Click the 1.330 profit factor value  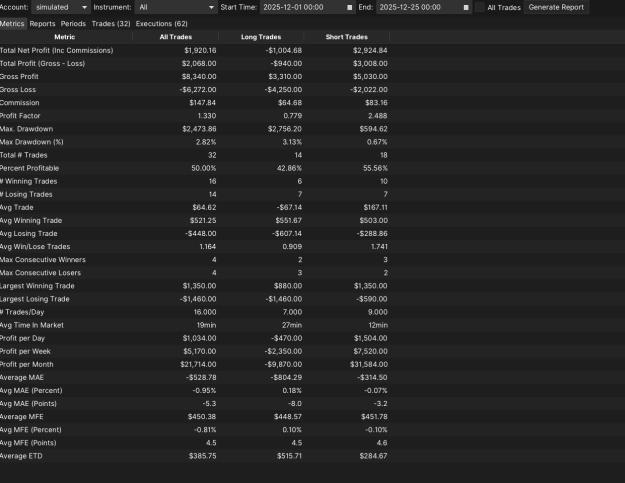point(207,116)
